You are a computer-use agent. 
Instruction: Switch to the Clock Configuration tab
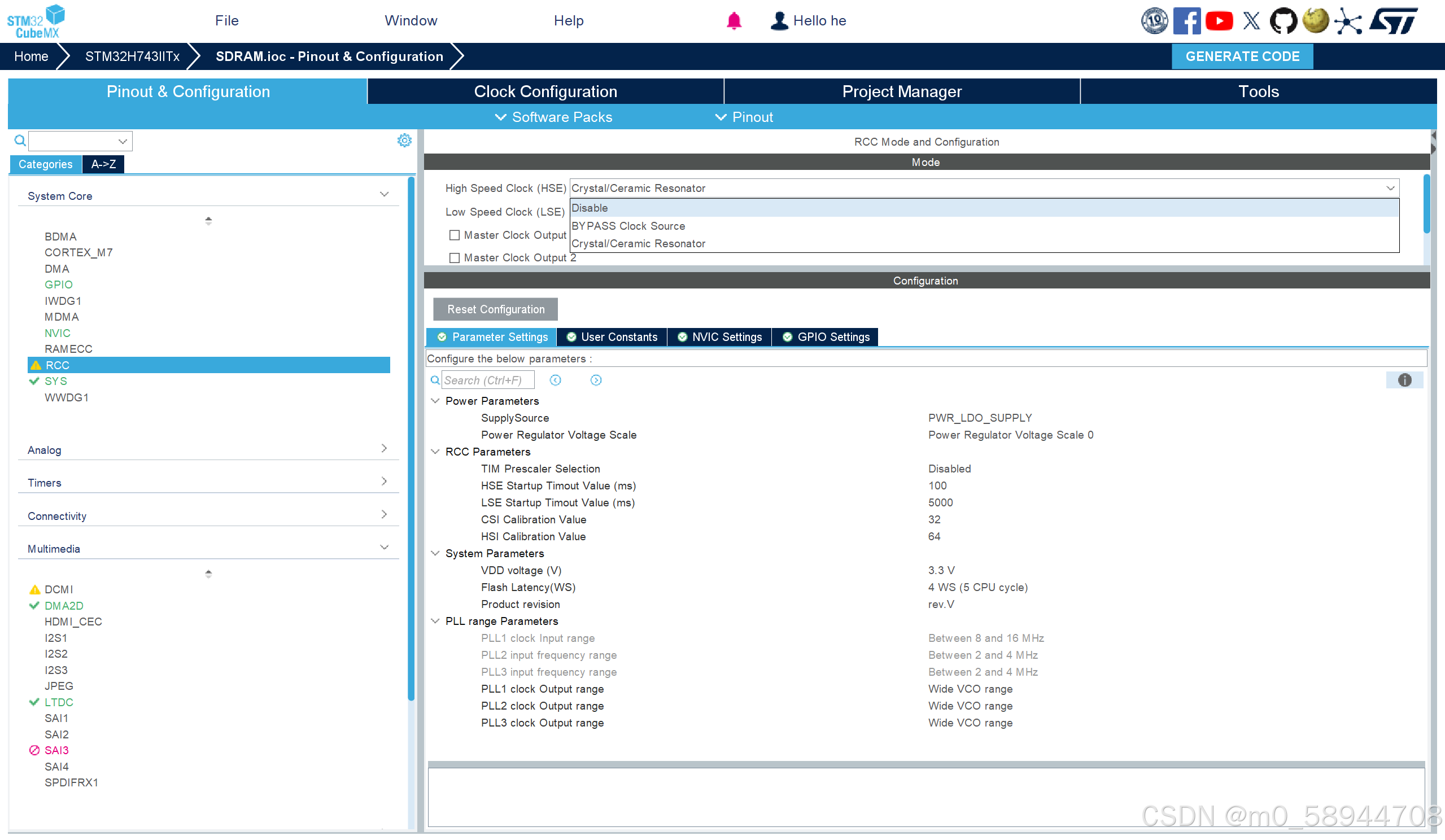point(545,92)
